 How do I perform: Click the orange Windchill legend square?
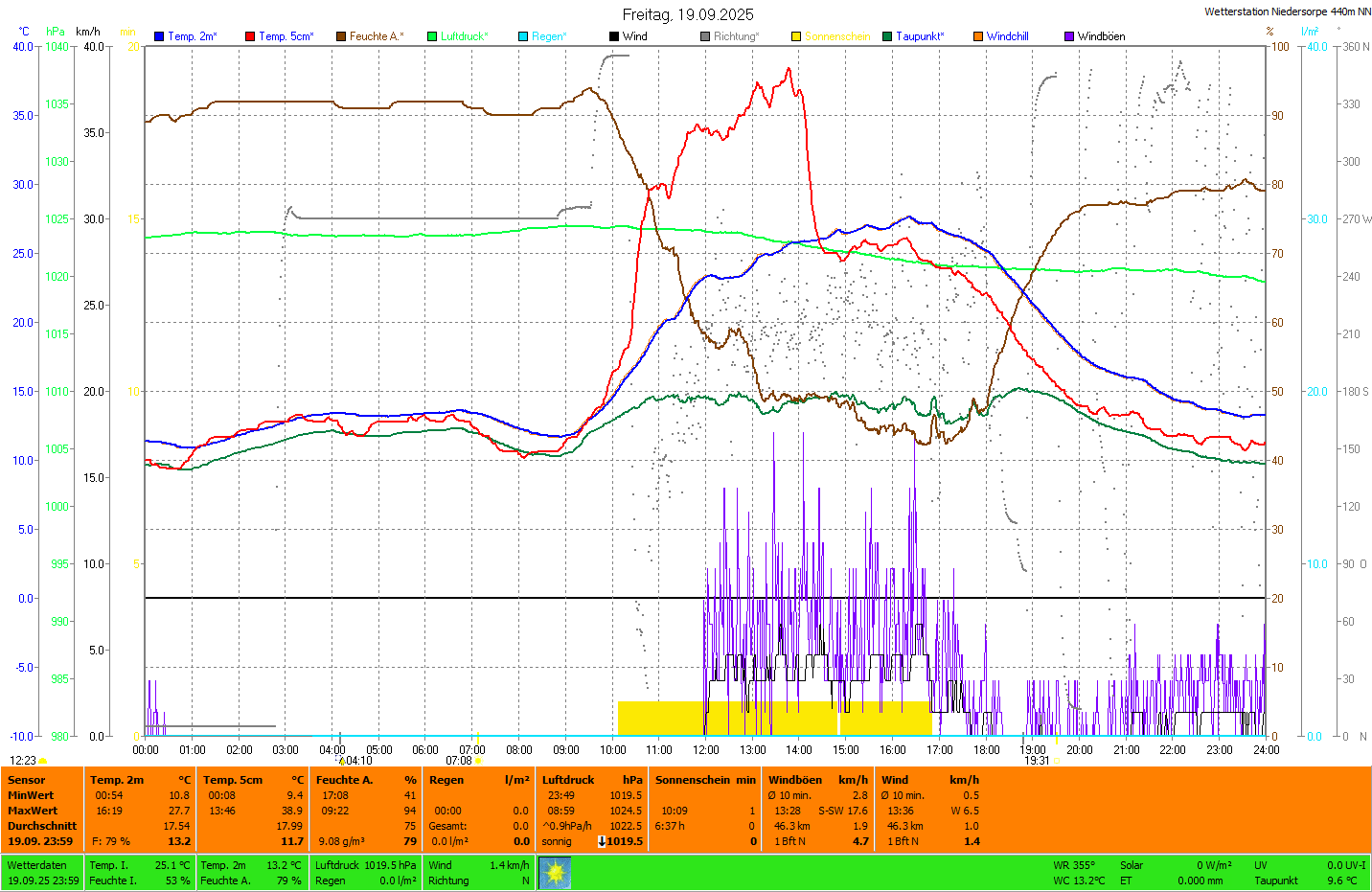coord(978,36)
